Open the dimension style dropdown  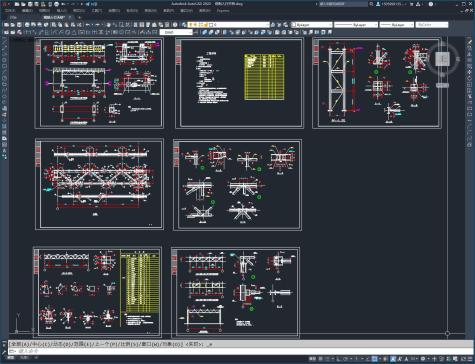(176, 32)
